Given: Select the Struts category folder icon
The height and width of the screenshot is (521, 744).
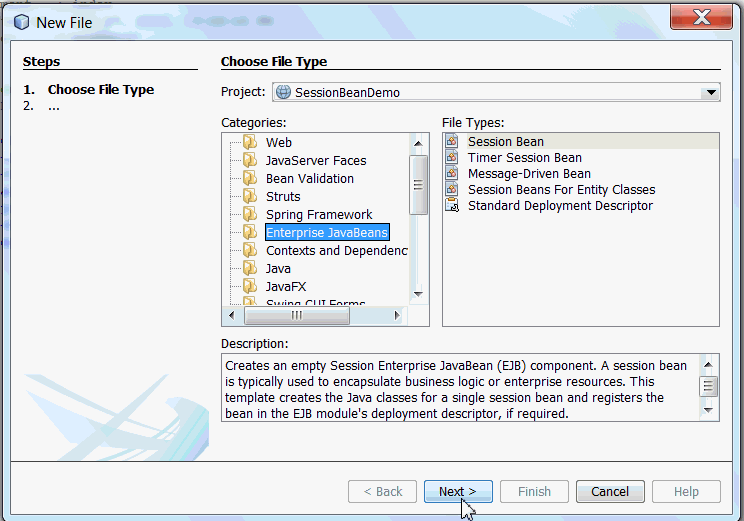Looking at the screenshot, I should [250, 196].
